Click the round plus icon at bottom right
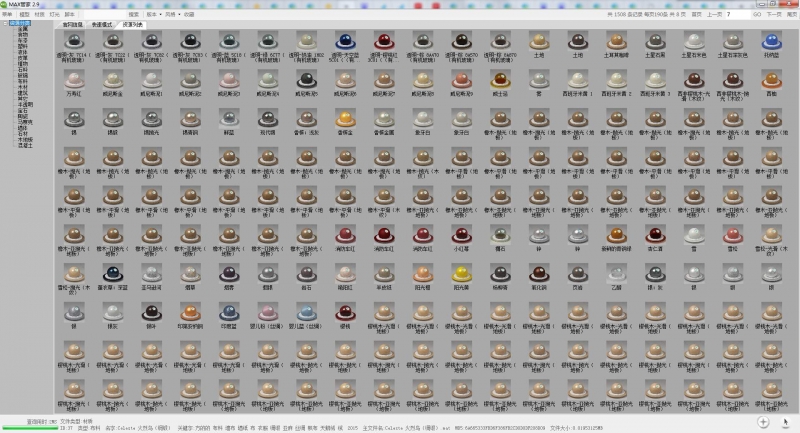 tap(763, 422)
